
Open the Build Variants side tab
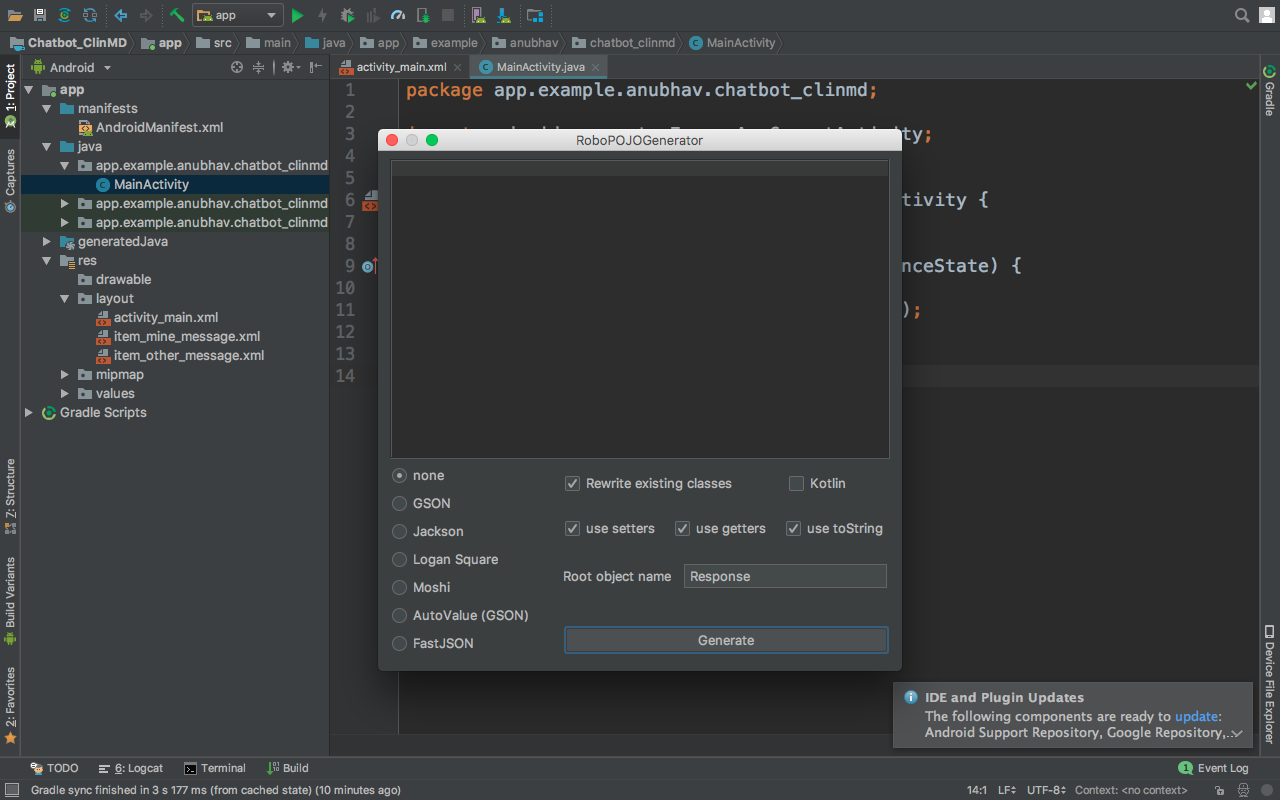click(x=10, y=601)
